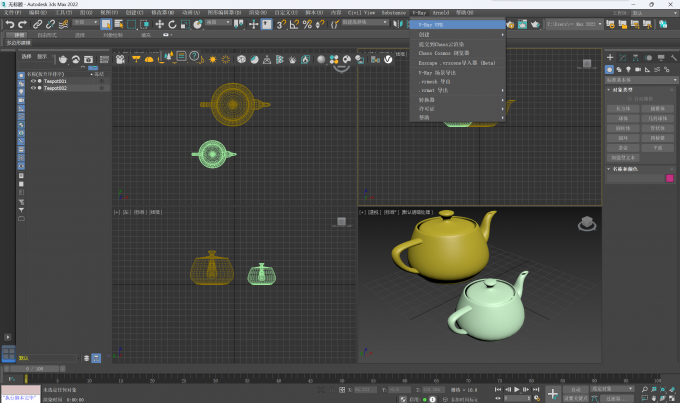
Task: Switch to the Display panel tab
Action: pyautogui.click(x=661, y=57)
